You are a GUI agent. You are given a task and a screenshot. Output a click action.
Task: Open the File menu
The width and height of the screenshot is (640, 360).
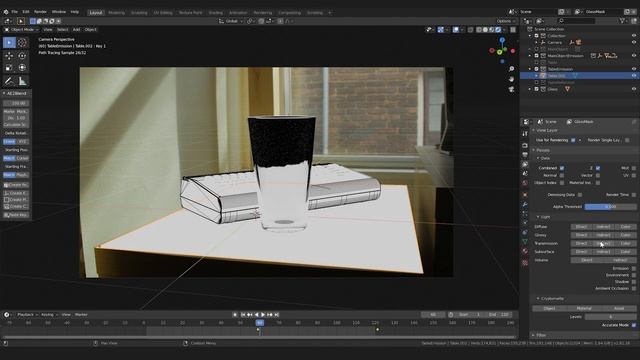coord(14,12)
